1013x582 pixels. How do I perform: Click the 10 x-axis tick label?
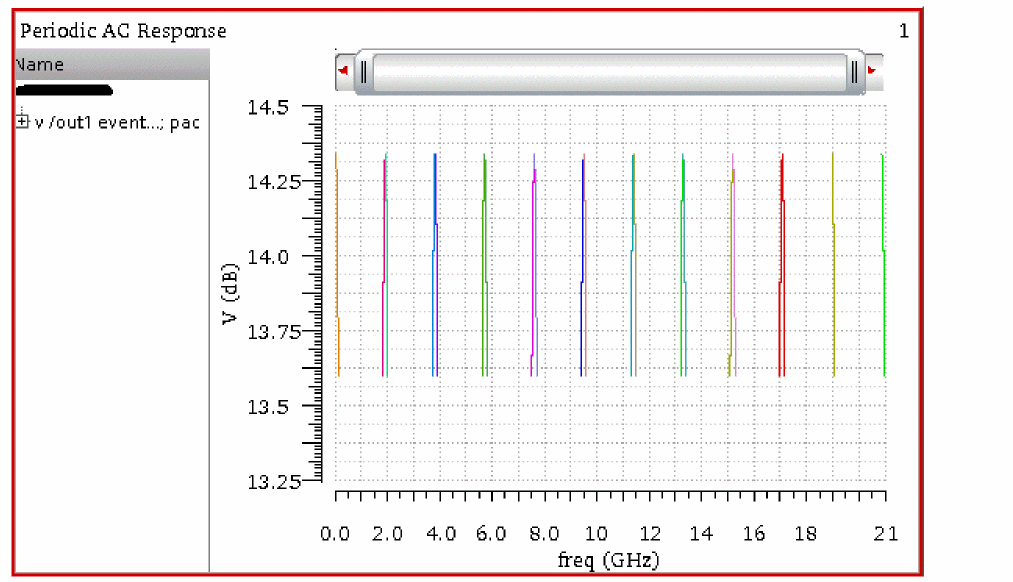click(596, 534)
